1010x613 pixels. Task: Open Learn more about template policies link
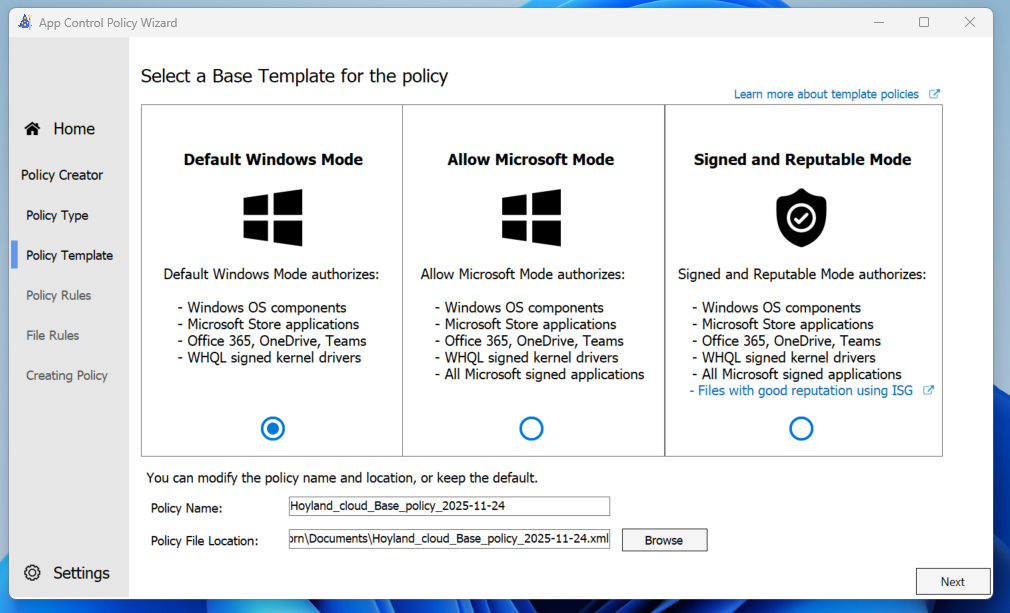(826, 94)
